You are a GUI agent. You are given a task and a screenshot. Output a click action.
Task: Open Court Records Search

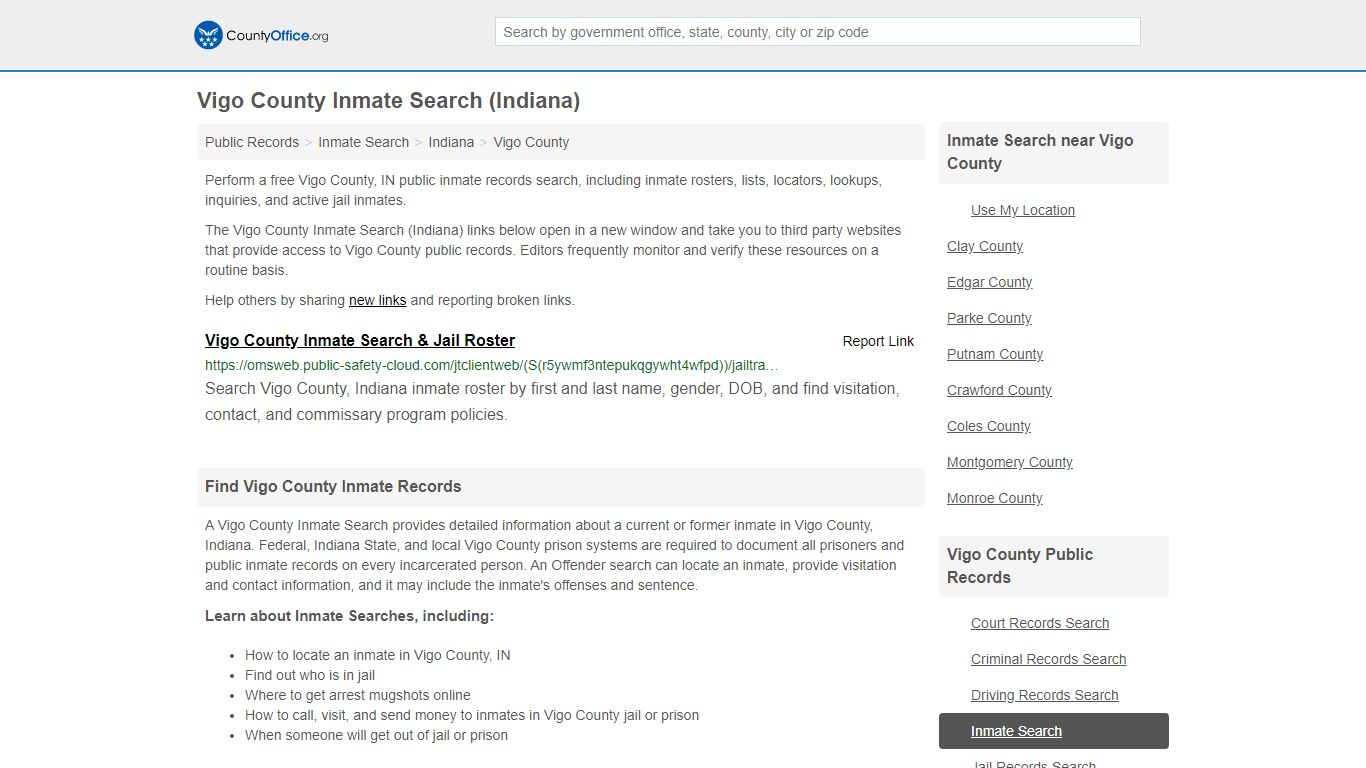pos(1040,623)
